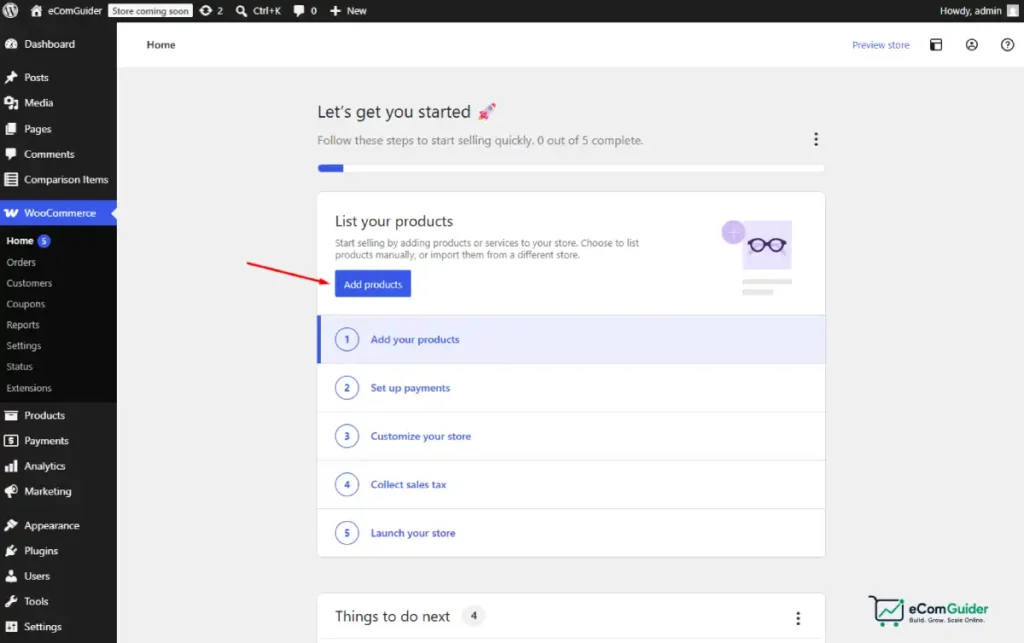Open WooCommerce Extensions submenu item
The width and height of the screenshot is (1024, 643).
click(29, 388)
